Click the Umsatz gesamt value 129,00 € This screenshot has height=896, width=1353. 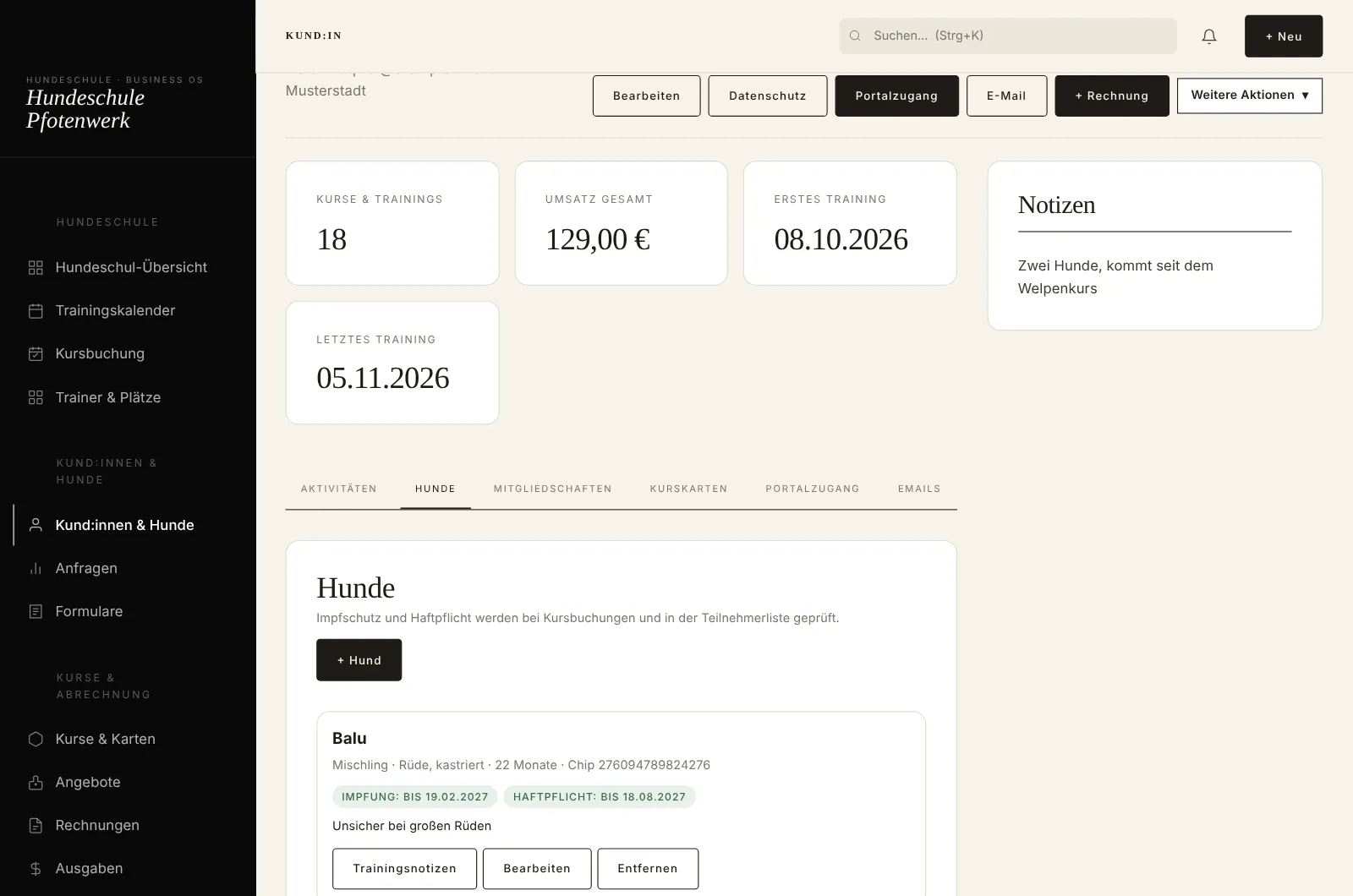[598, 239]
